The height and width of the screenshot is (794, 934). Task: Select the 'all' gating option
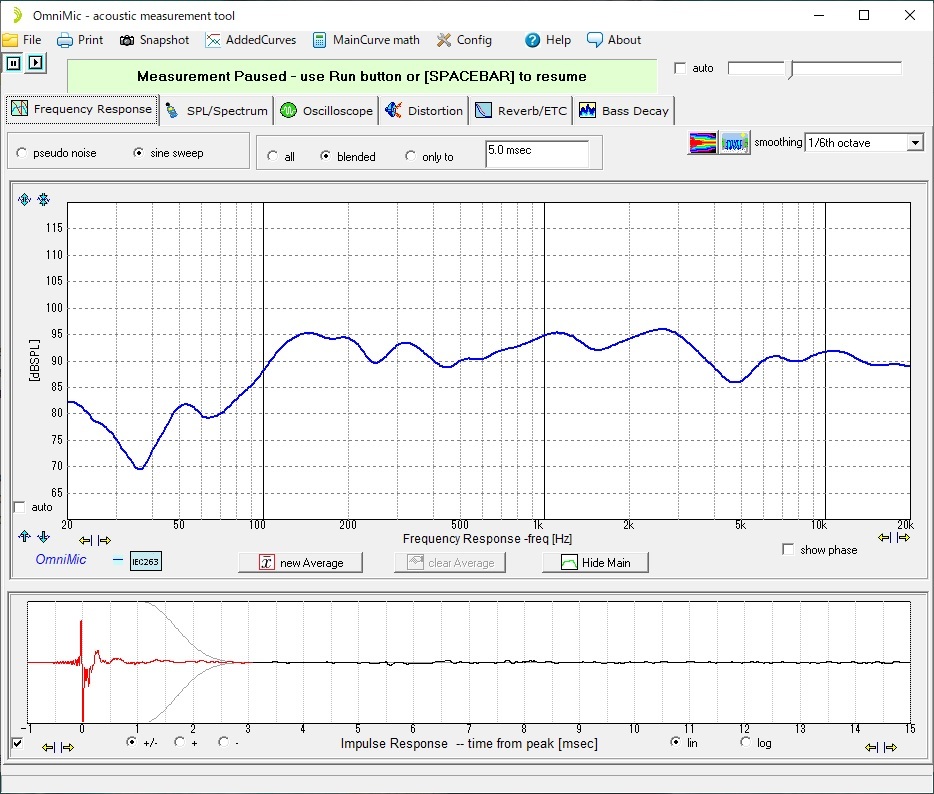(x=272, y=156)
